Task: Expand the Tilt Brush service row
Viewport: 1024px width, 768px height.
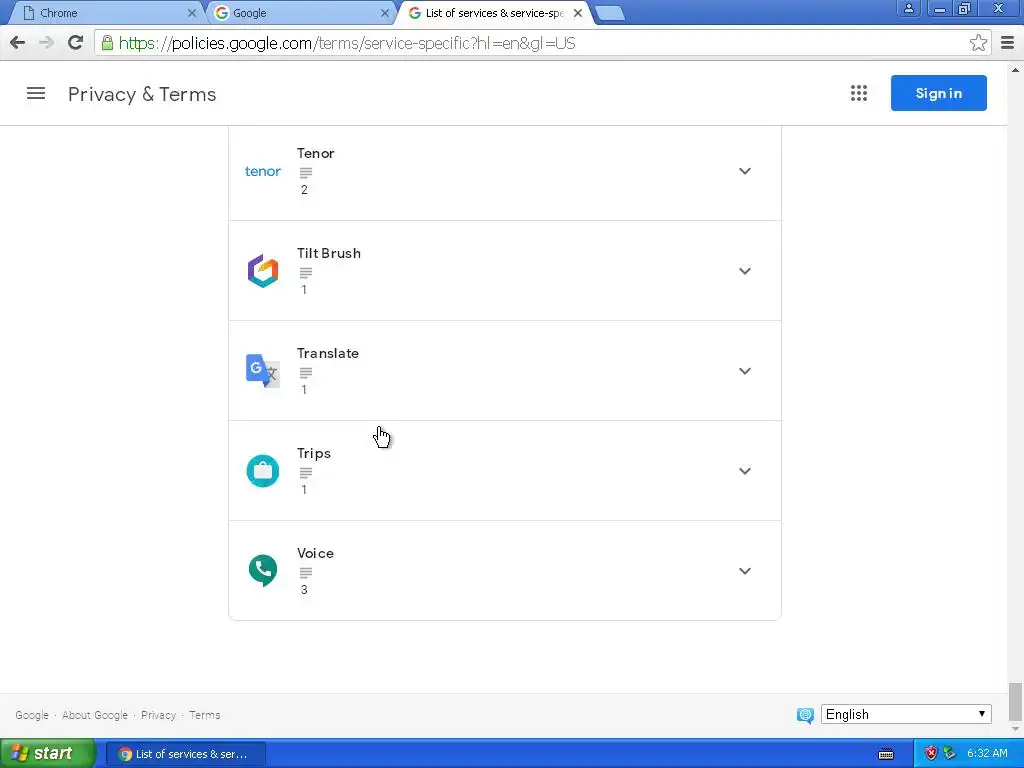Action: (x=744, y=271)
